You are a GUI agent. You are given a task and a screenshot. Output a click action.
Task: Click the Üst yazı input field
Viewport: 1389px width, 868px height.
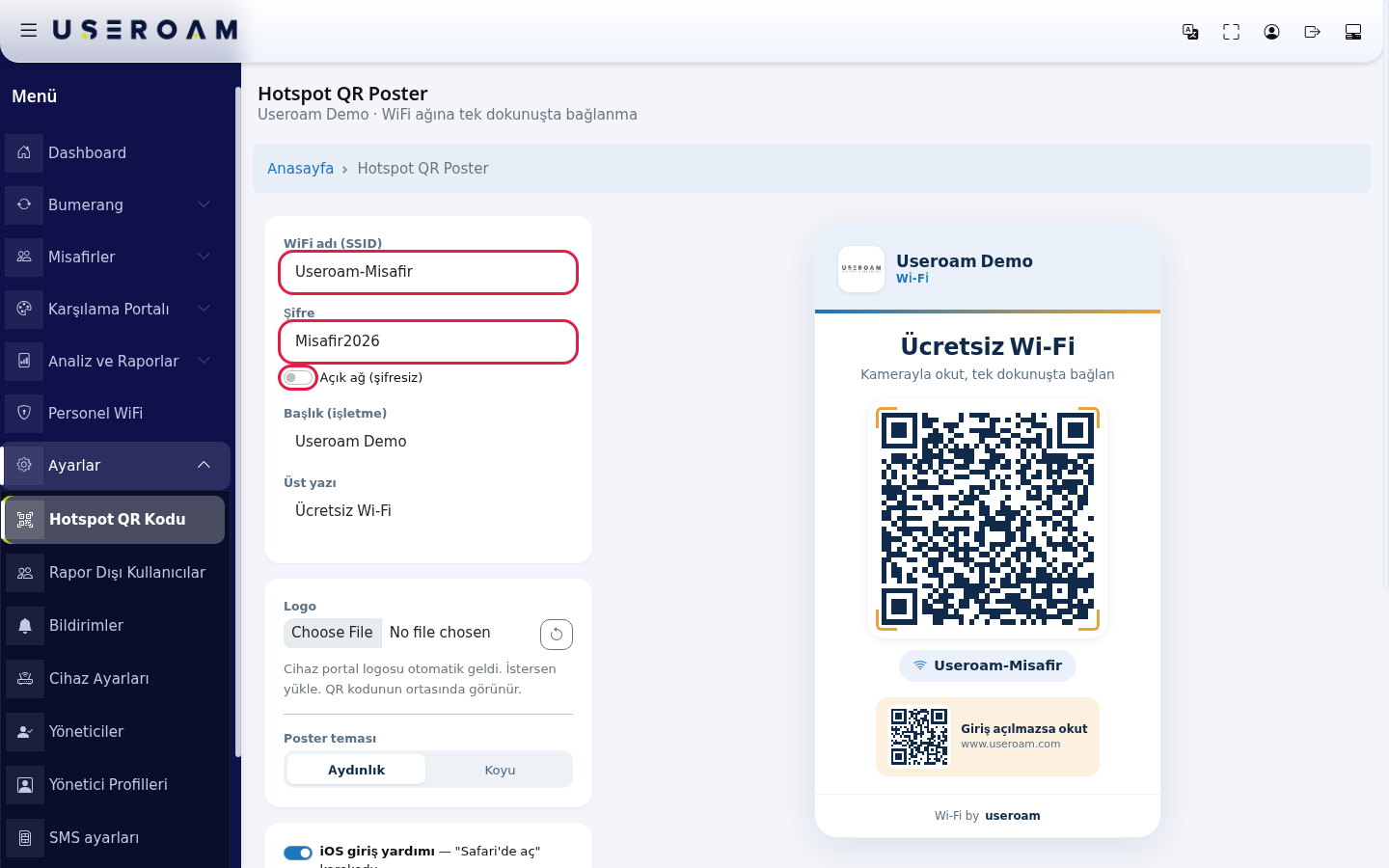coord(428,511)
